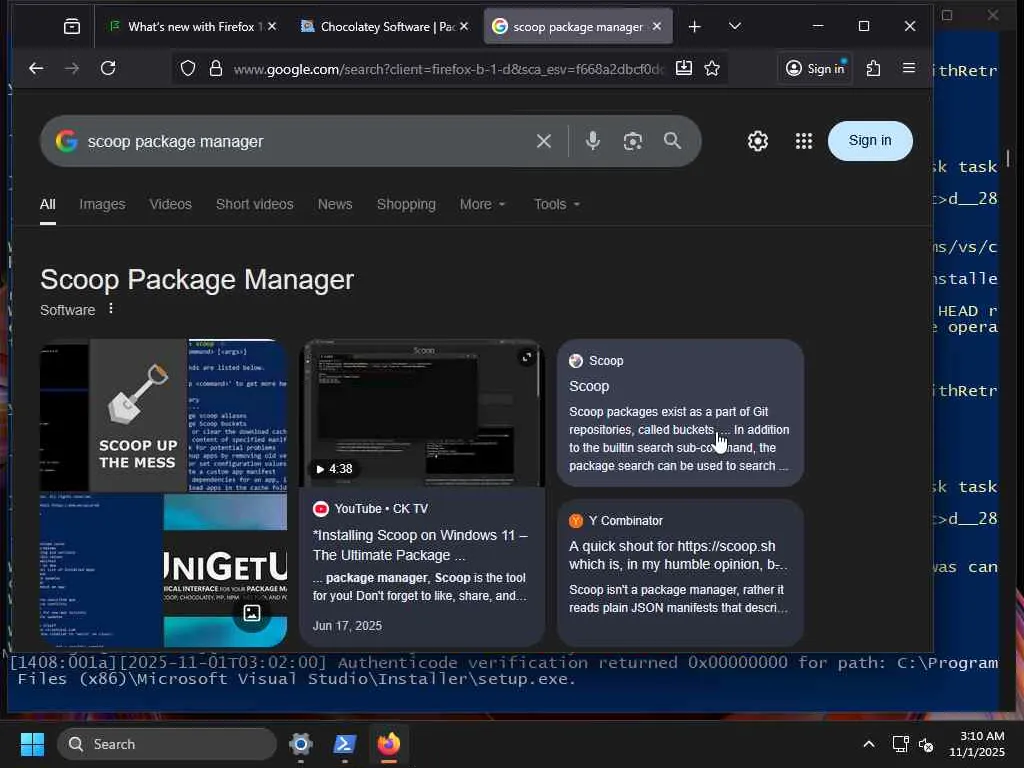Open the Firefox extensions puzzle icon
Screen dimensions: 1024x768
coord(873,68)
